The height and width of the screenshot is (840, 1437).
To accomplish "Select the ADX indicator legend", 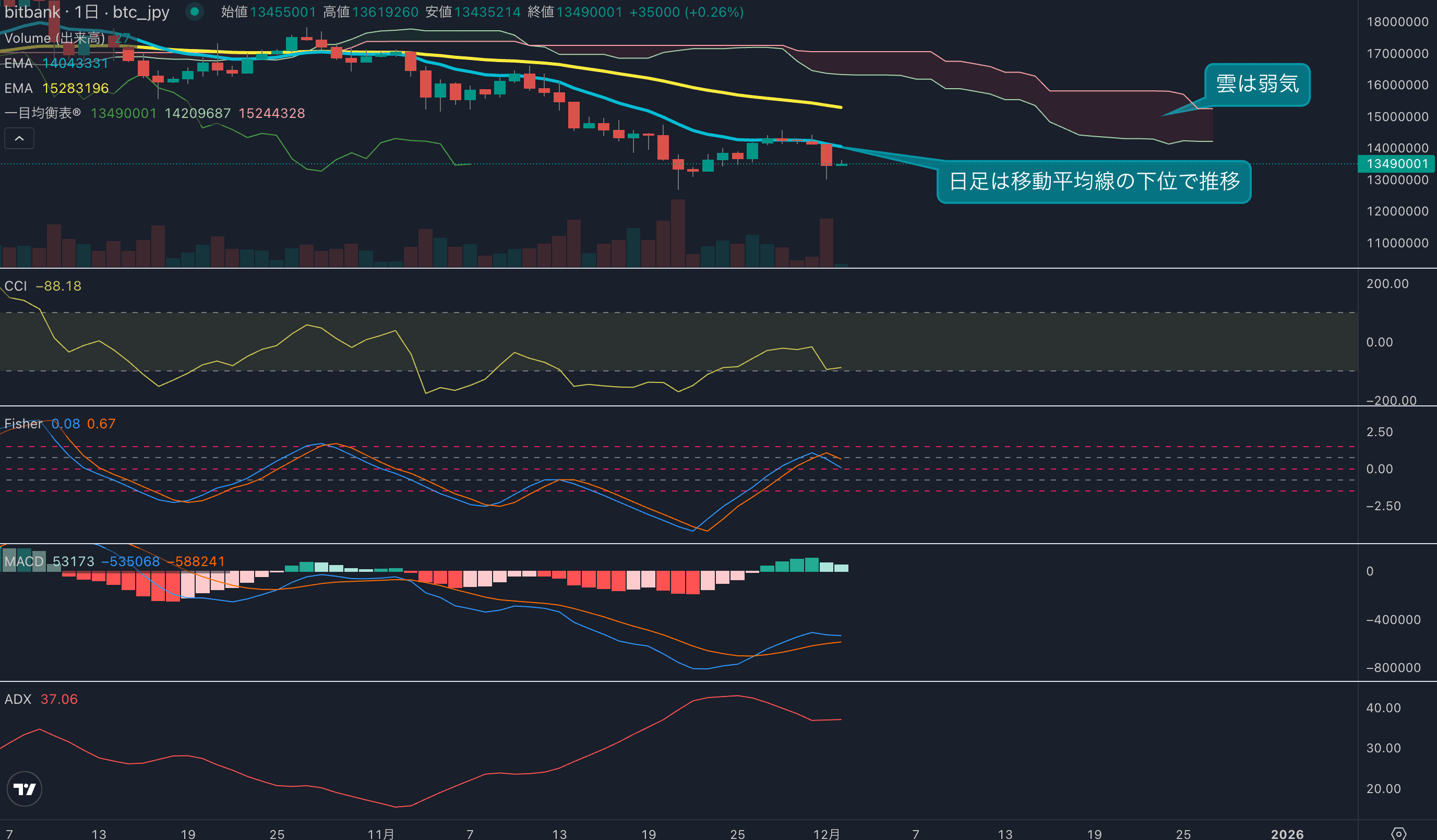I will 18,699.
